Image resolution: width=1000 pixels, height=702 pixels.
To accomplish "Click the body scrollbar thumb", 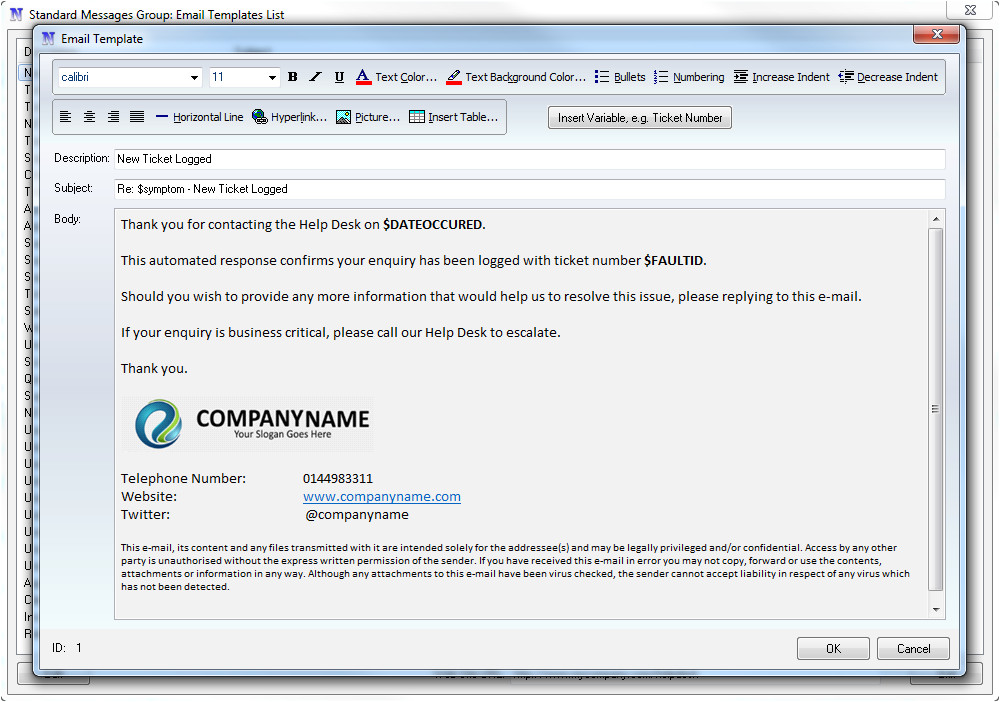I will coord(936,409).
